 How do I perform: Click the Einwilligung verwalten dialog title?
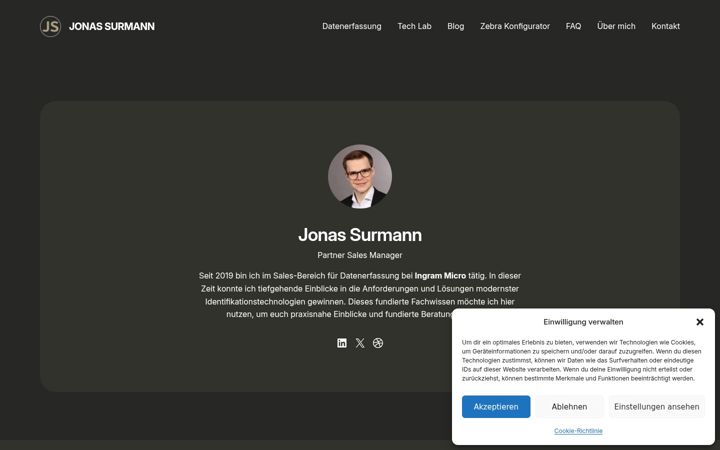click(x=583, y=322)
